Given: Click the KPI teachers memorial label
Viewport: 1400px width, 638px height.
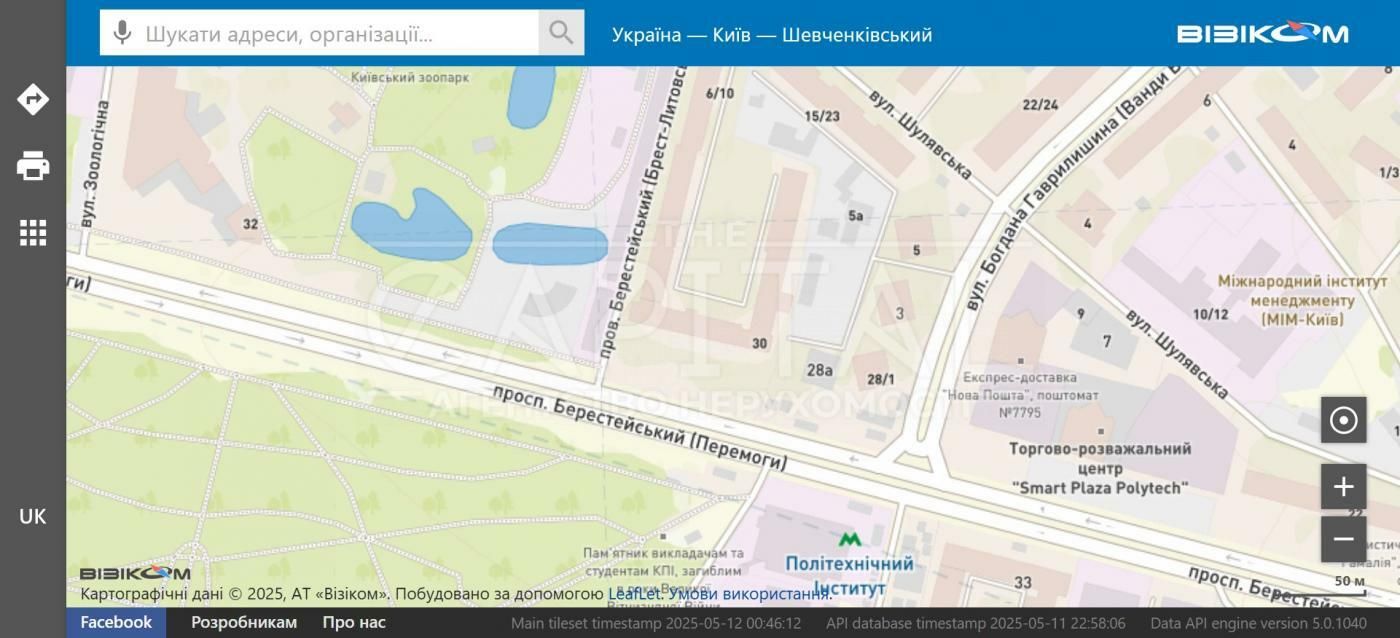Looking at the screenshot, I should click(x=663, y=580).
